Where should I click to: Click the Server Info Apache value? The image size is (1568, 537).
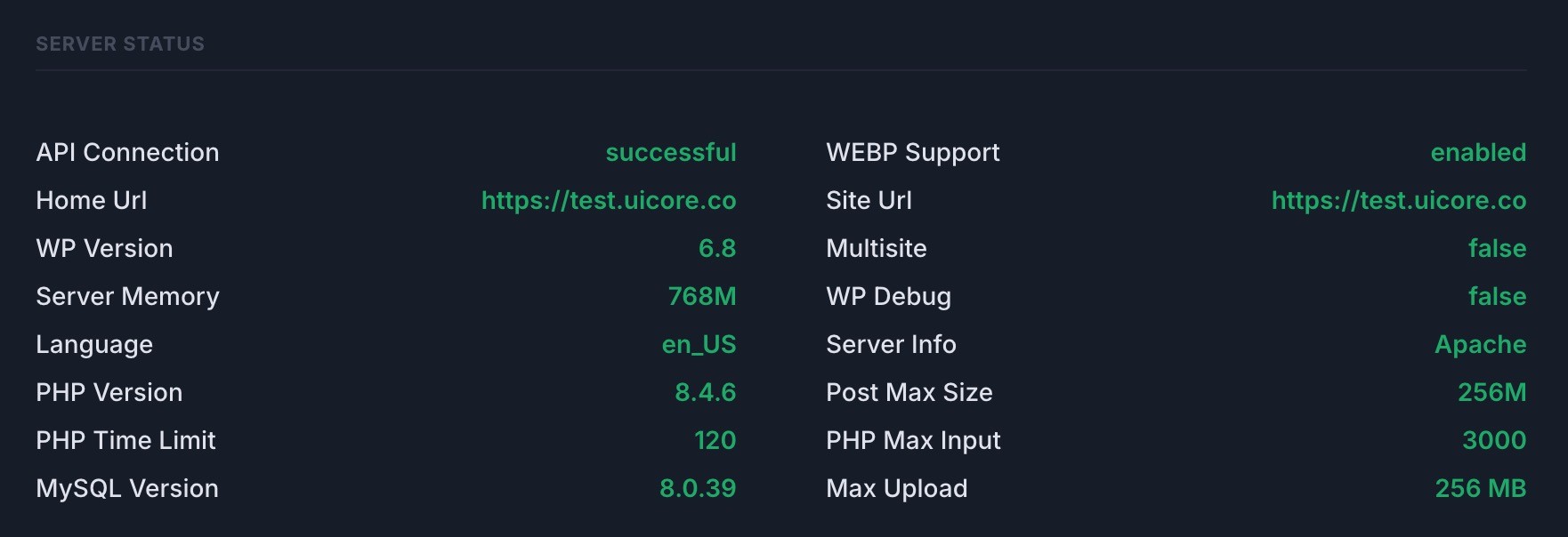pos(1481,344)
